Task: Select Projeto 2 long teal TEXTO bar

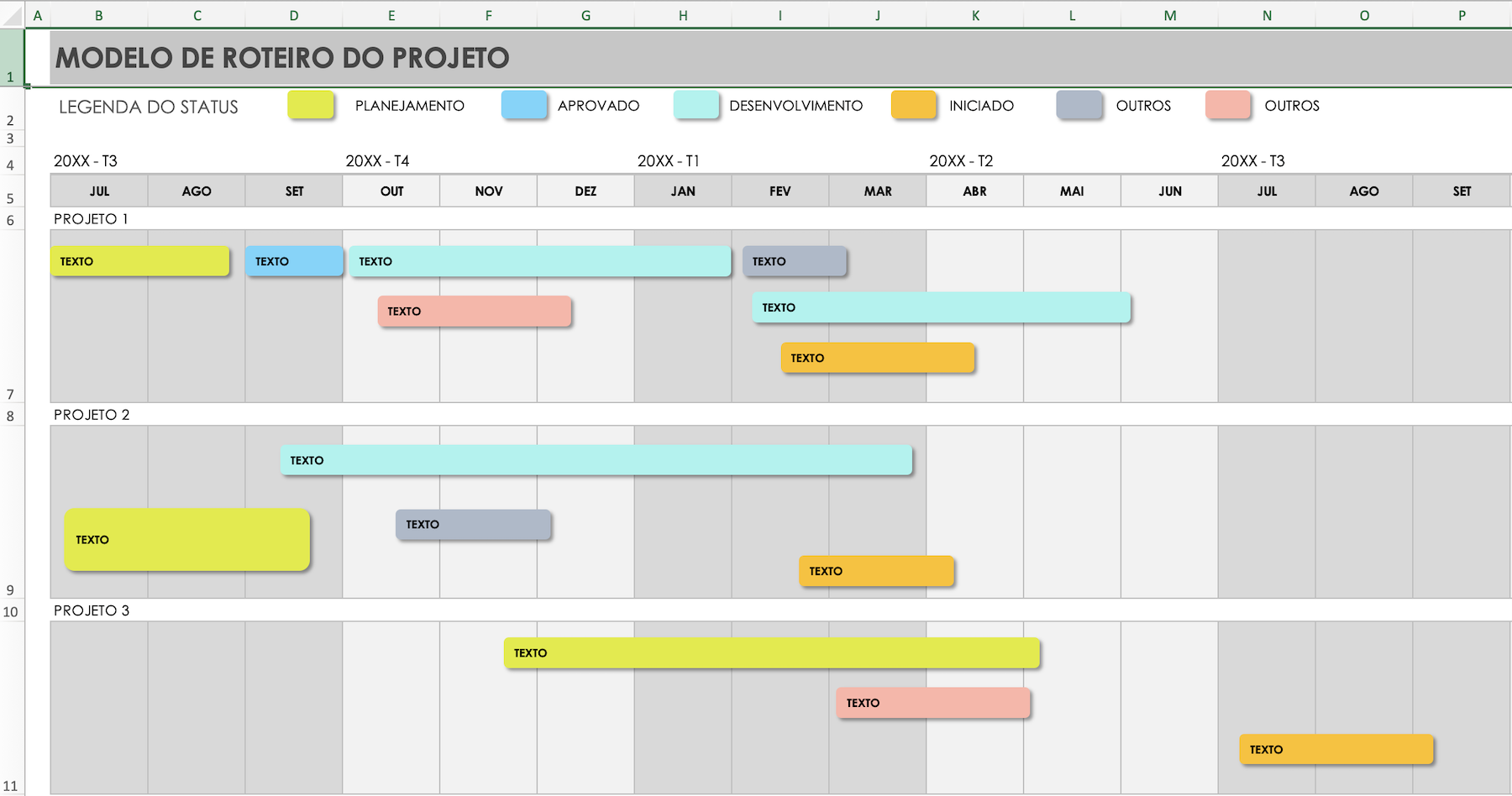Action: pyautogui.click(x=596, y=460)
